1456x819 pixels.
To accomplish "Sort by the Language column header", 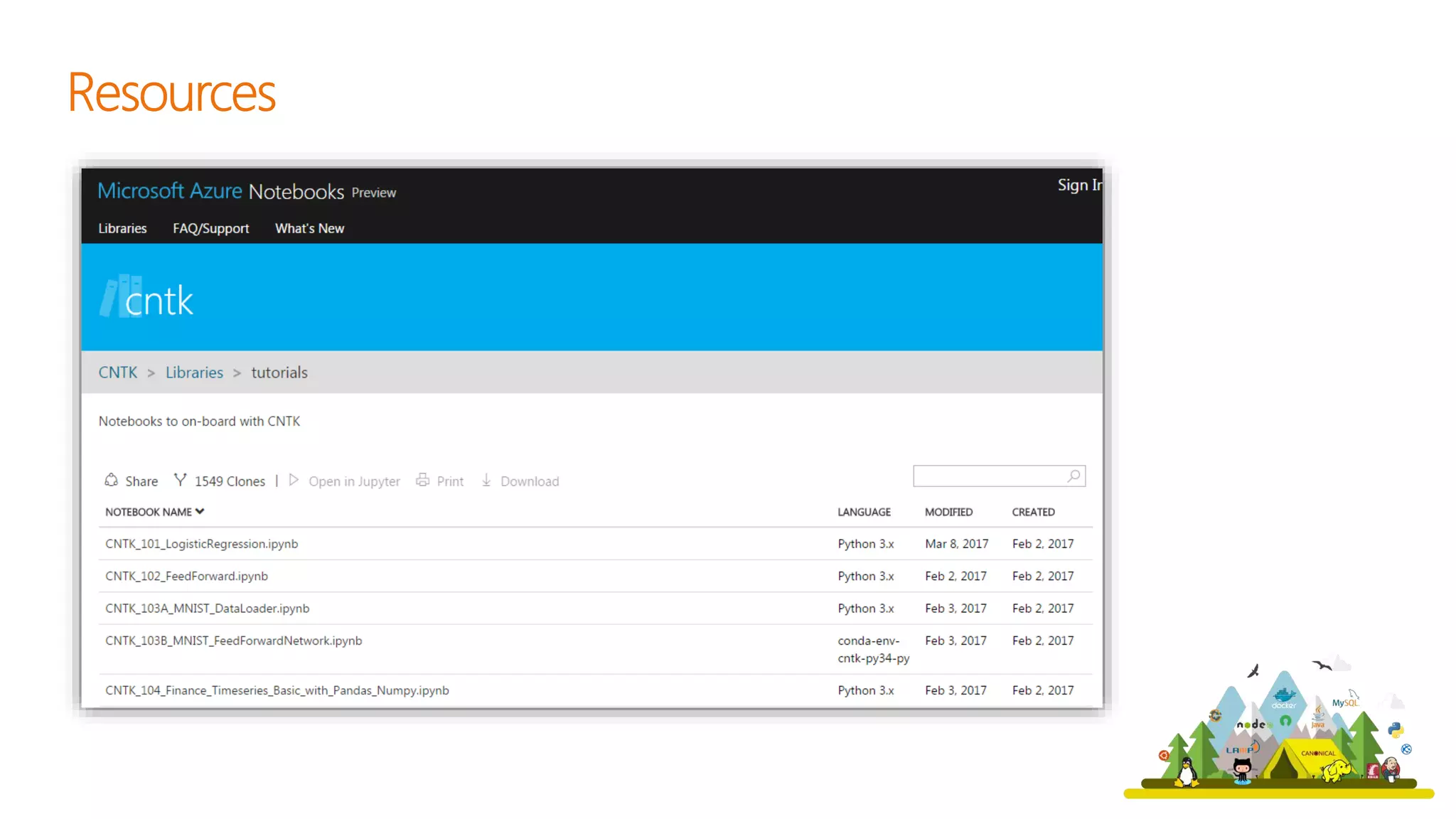I will pyautogui.click(x=864, y=512).
